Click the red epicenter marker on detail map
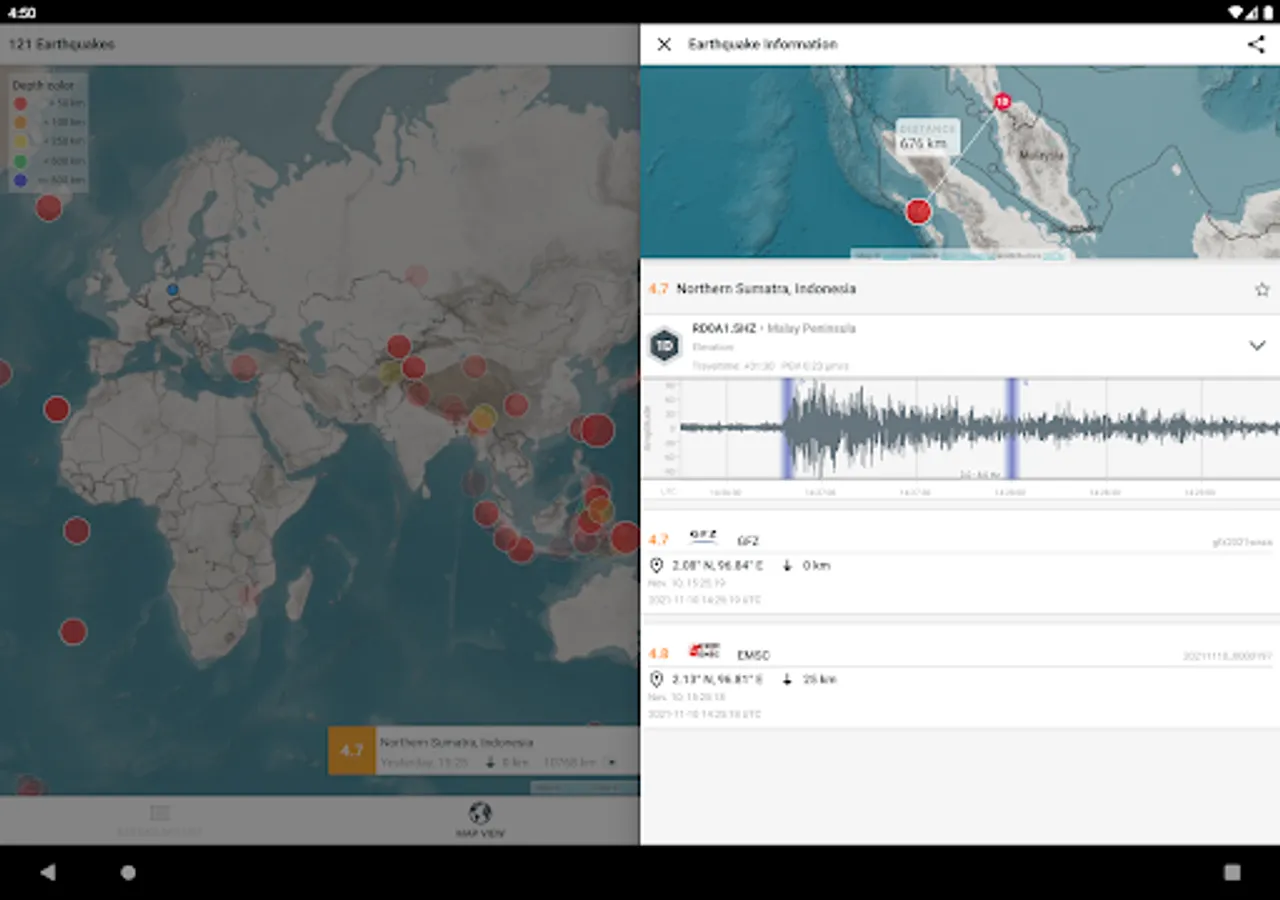The image size is (1280, 900). tap(918, 211)
